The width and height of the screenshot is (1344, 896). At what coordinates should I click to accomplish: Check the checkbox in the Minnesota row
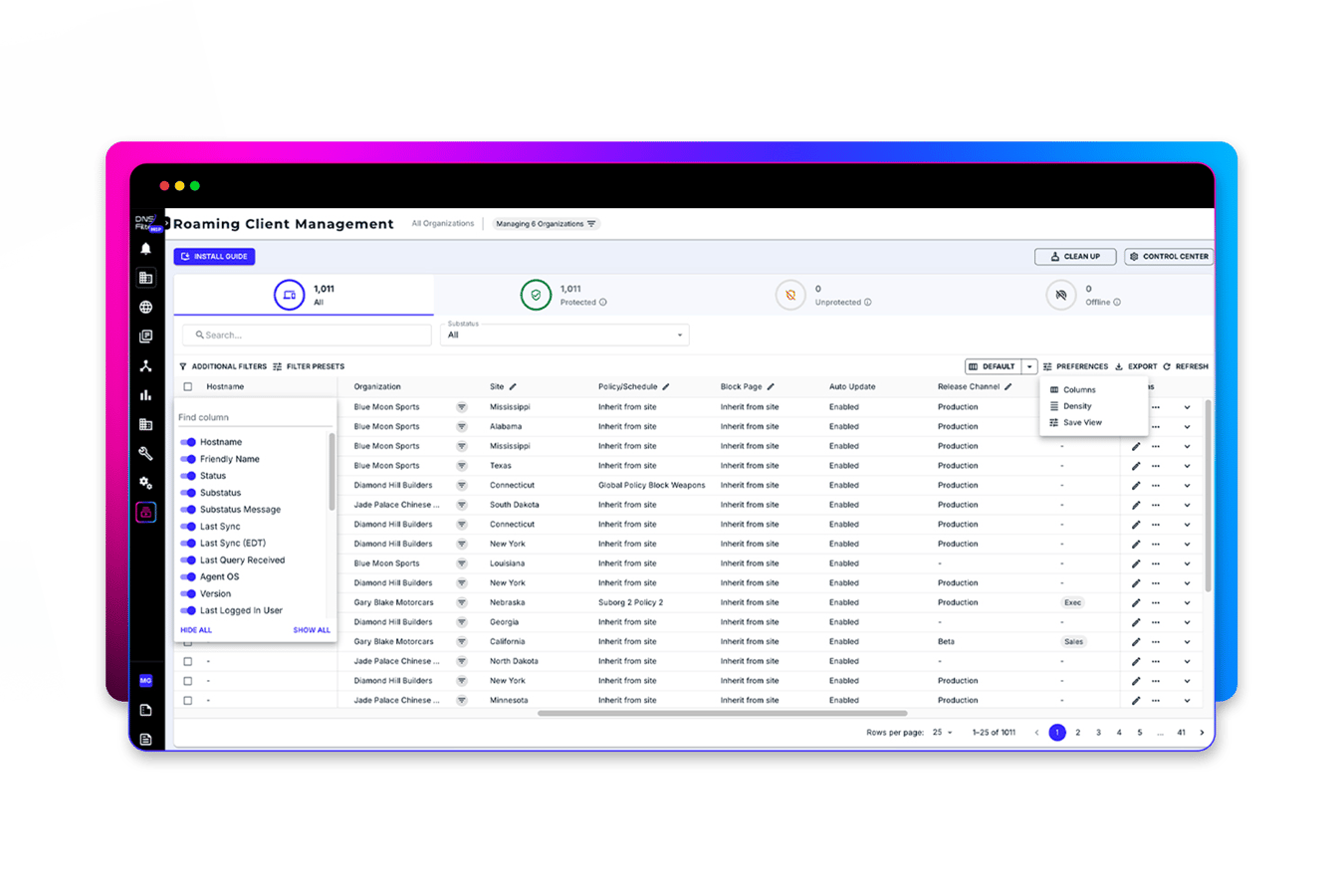(x=187, y=701)
